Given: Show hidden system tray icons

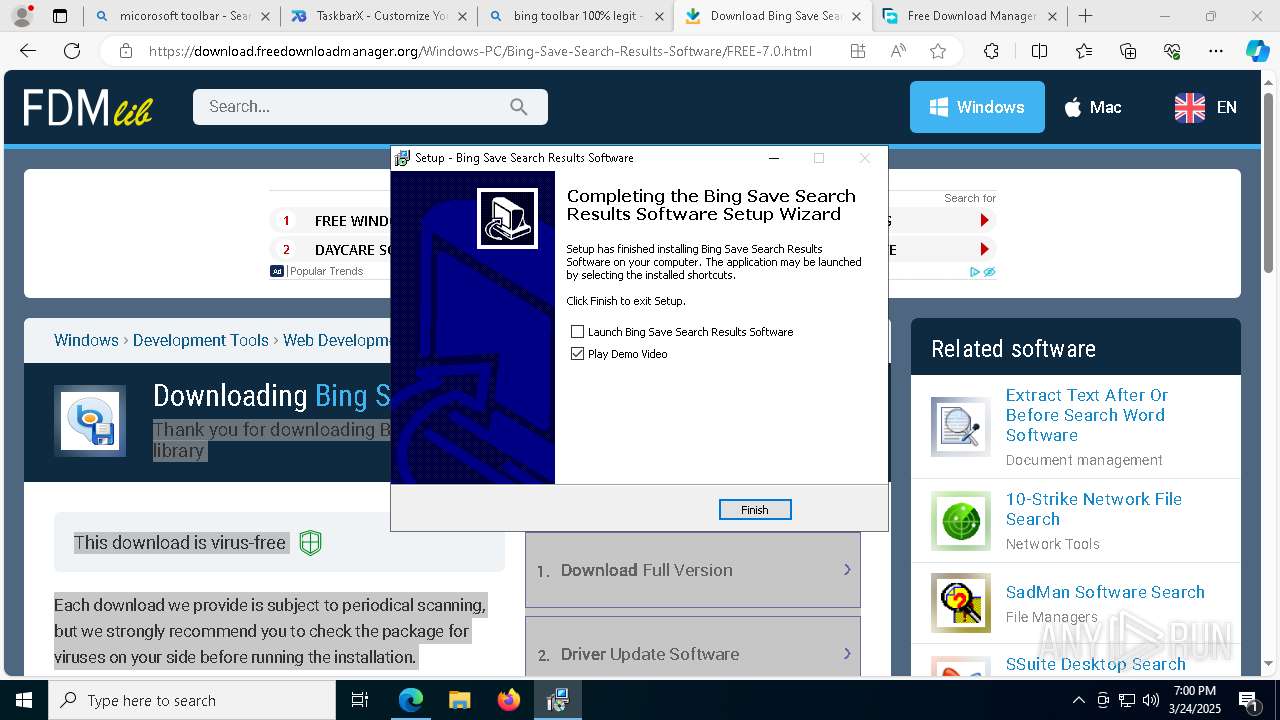Looking at the screenshot, I should (x=1079, y=700).
